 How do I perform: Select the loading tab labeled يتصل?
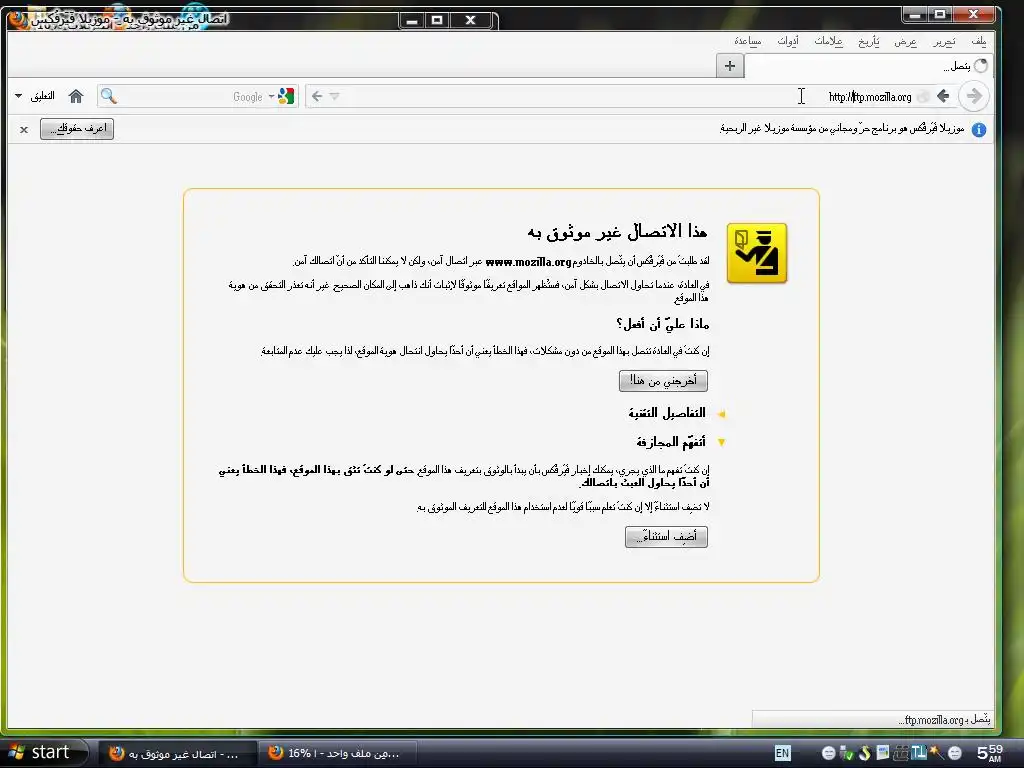[x=869, y=65]
